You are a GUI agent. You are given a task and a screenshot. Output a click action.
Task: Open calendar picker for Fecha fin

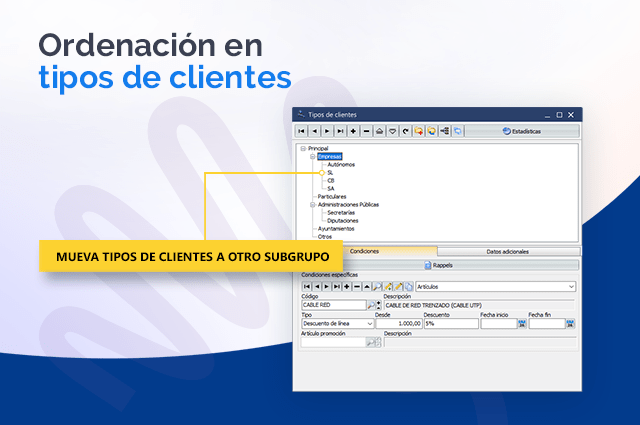(x=571, y=324)
